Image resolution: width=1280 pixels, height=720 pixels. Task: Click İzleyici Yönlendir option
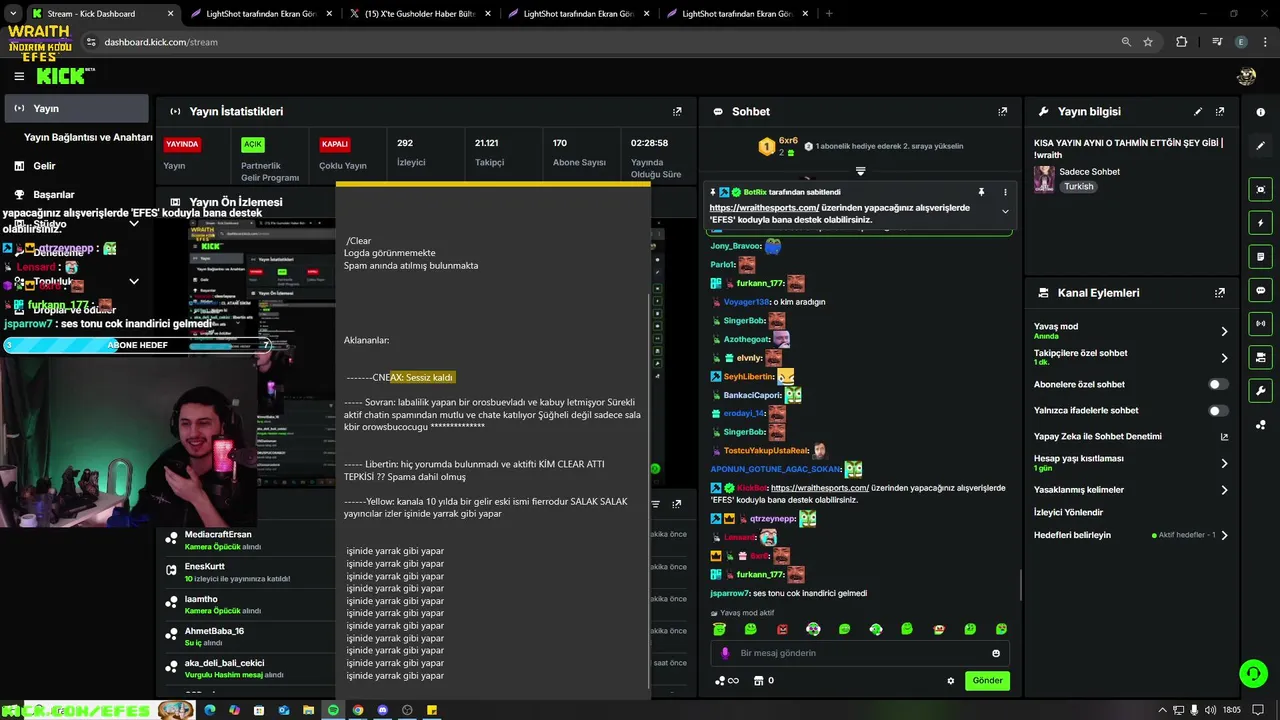pos(1068,512)
